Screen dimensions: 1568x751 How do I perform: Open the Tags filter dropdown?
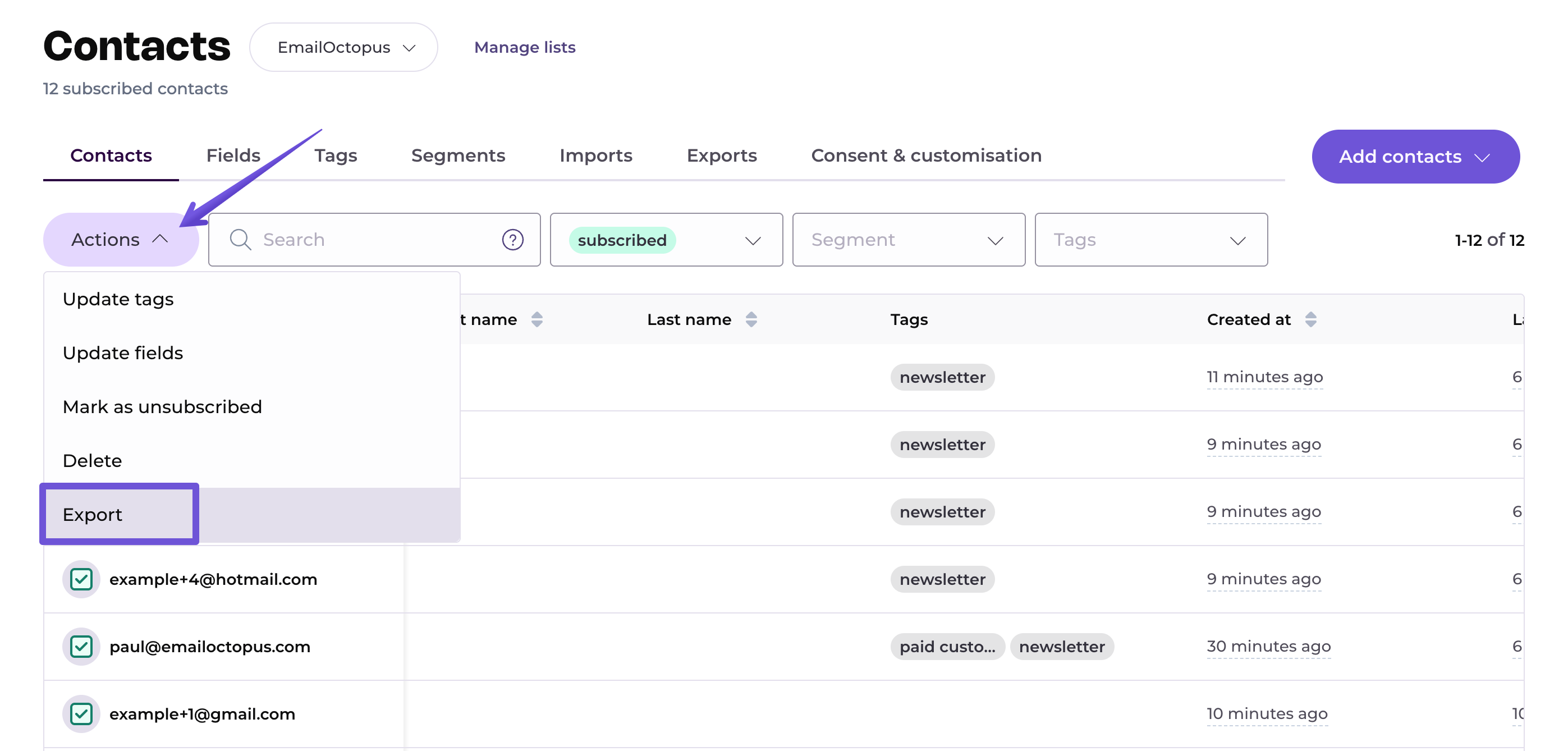coord(1150,240)
